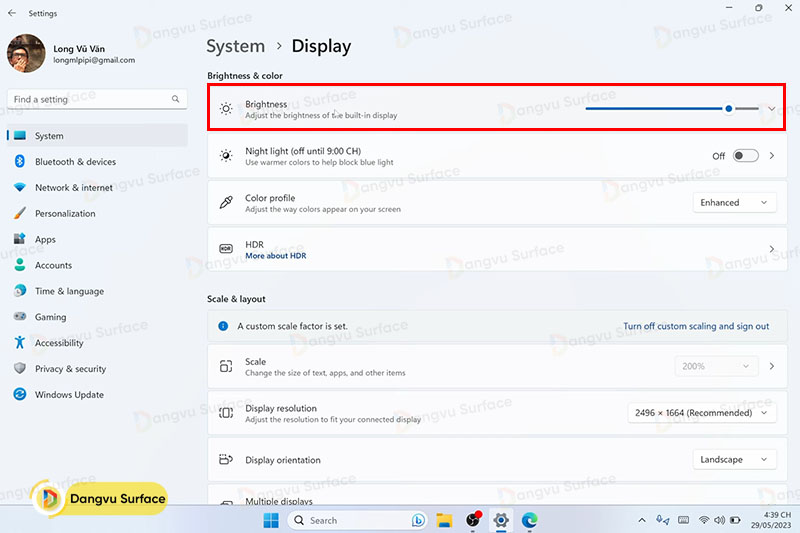
Task: Click the Personalization paintbrush icon
Action: (19, 214)
